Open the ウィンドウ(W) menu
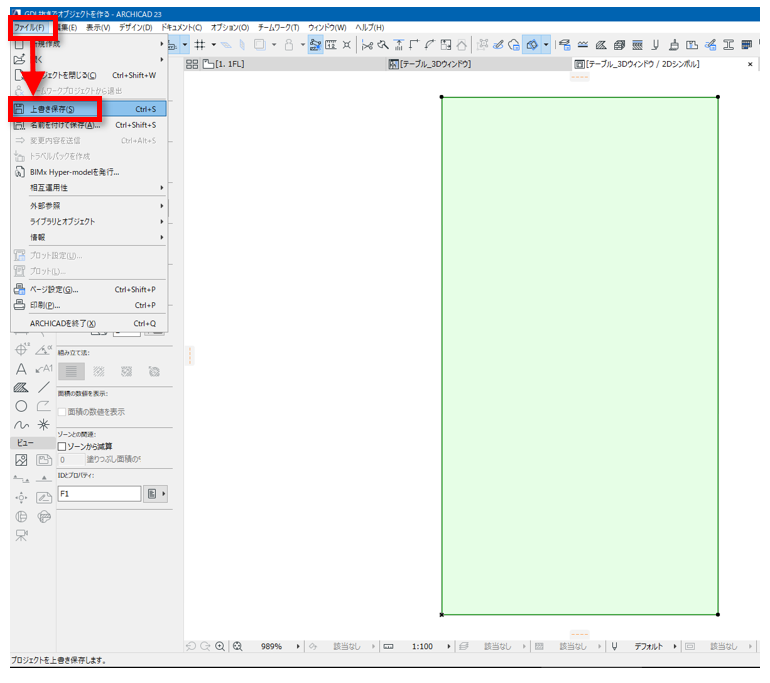770x683 pixels. click(x=327, y=27)
